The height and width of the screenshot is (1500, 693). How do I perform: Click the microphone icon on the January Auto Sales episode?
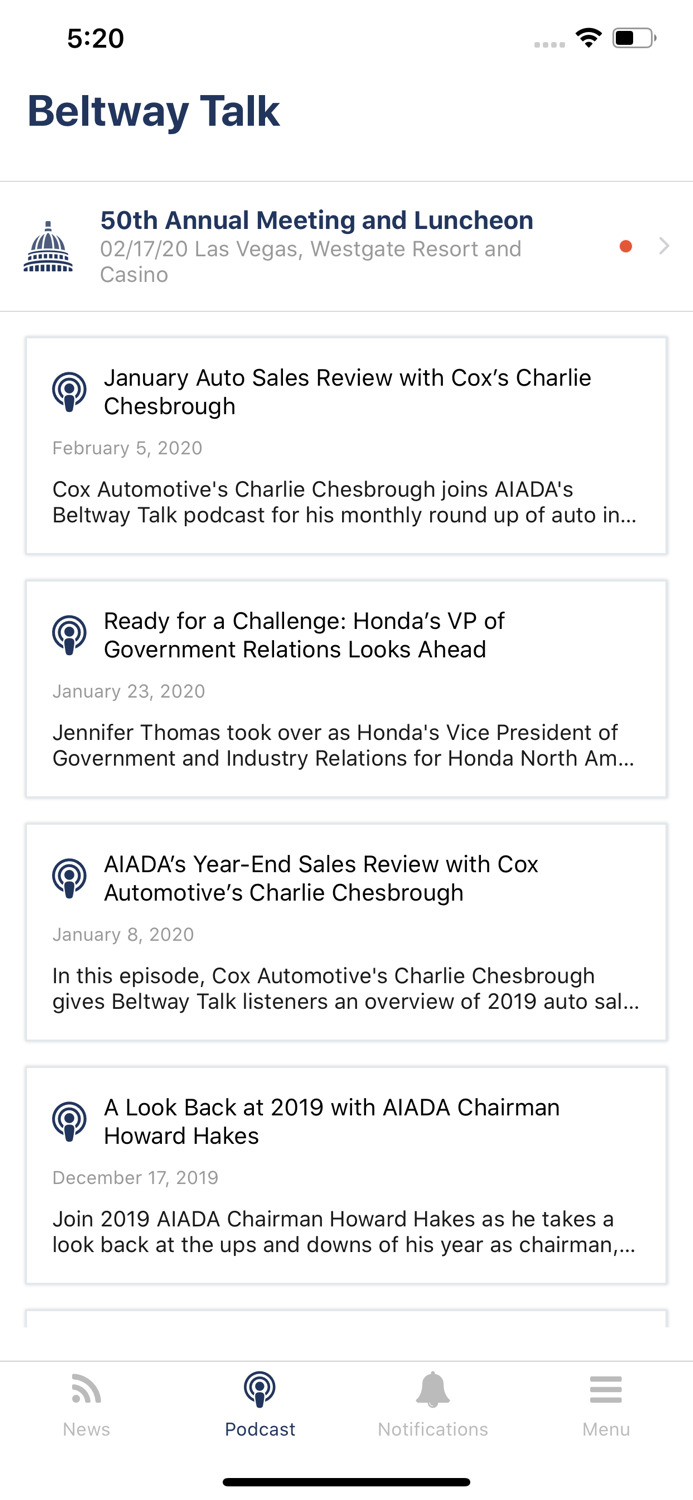click(68, 392)
